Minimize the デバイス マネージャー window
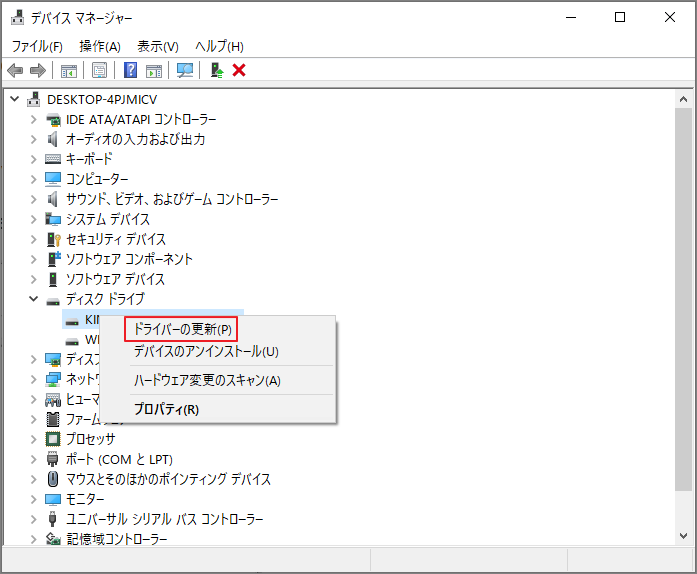The image size is (697, 574). coord(571,17)
